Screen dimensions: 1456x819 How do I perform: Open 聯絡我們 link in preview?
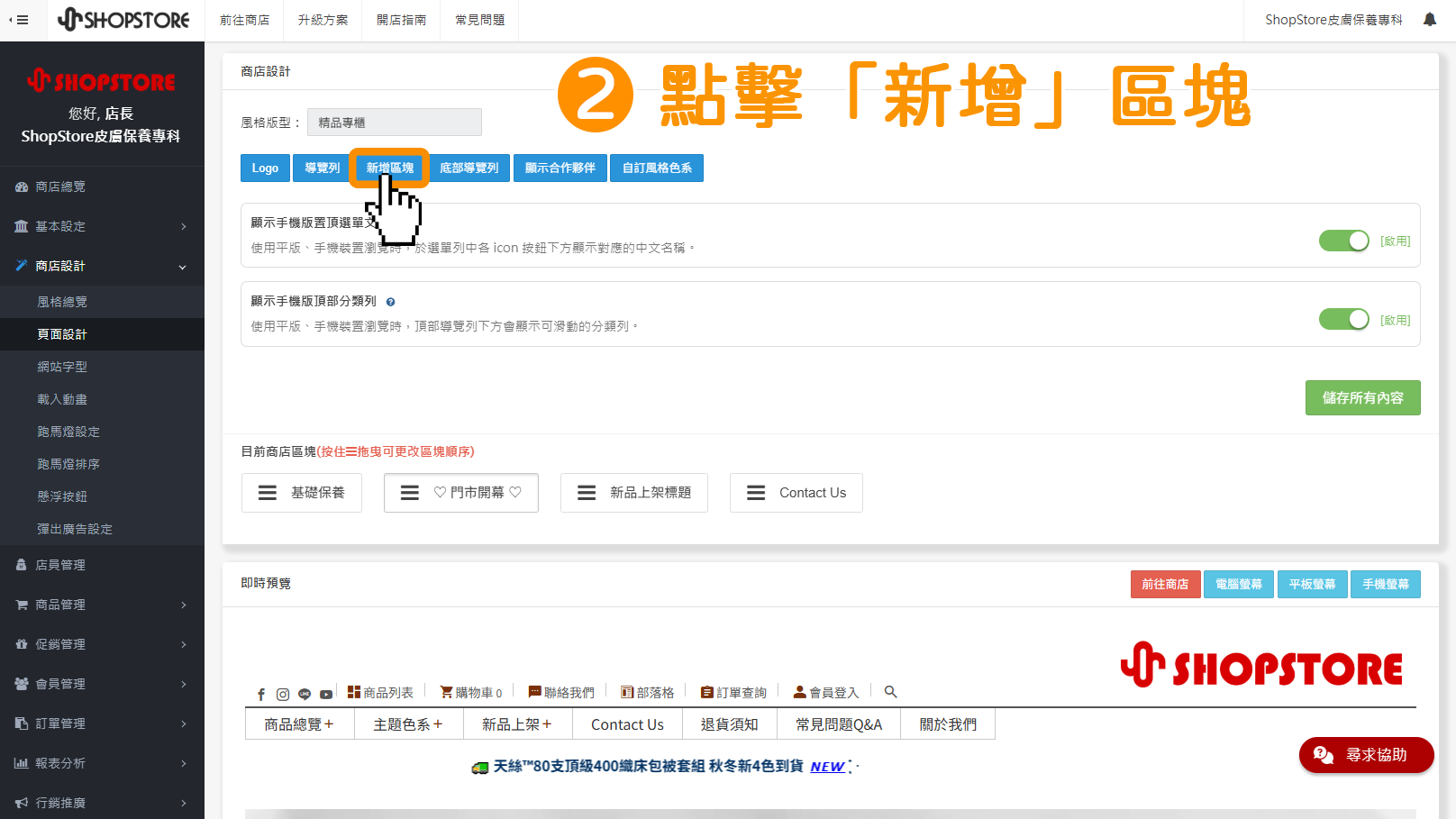(x=561, y=692)
